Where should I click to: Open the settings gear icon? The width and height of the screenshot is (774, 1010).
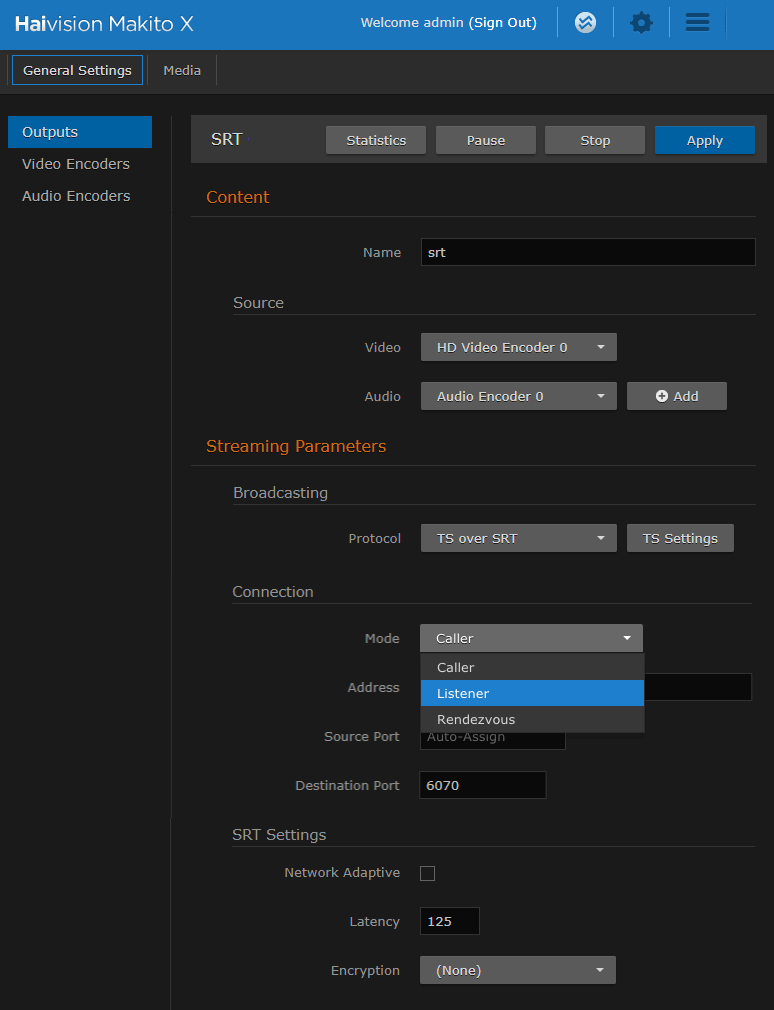click(641, 23)
